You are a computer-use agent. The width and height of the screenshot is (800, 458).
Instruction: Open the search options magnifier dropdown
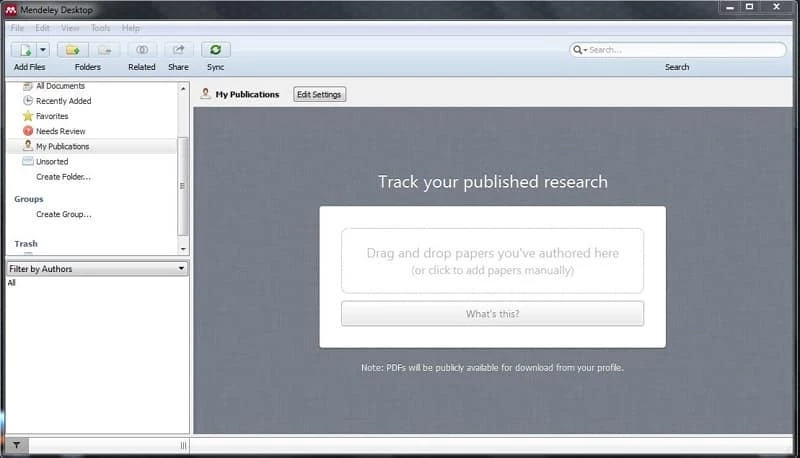pos(579,50)
